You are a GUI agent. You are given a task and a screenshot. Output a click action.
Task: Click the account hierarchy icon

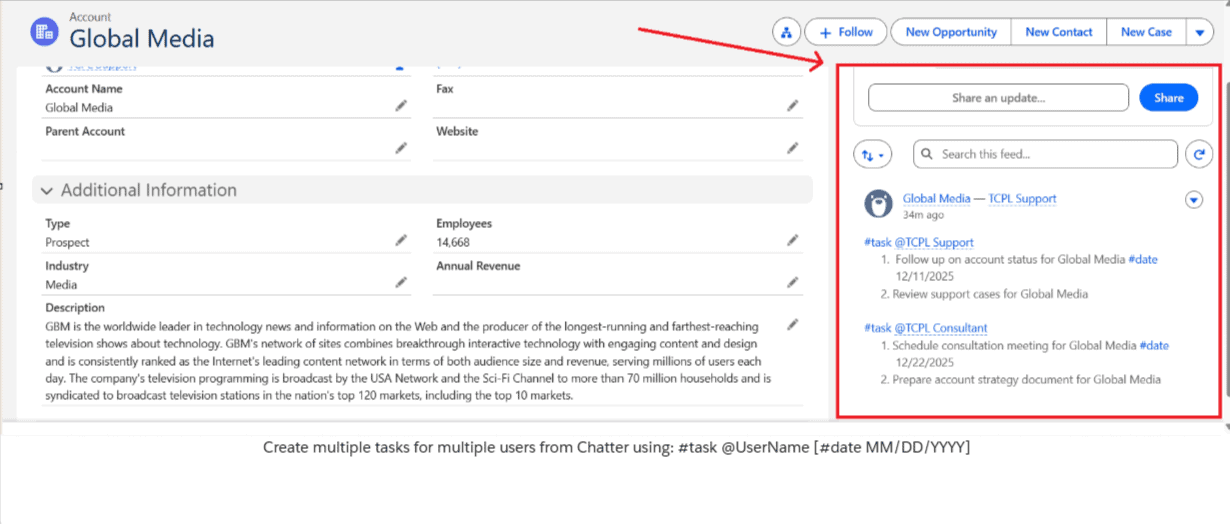(786, 32)
